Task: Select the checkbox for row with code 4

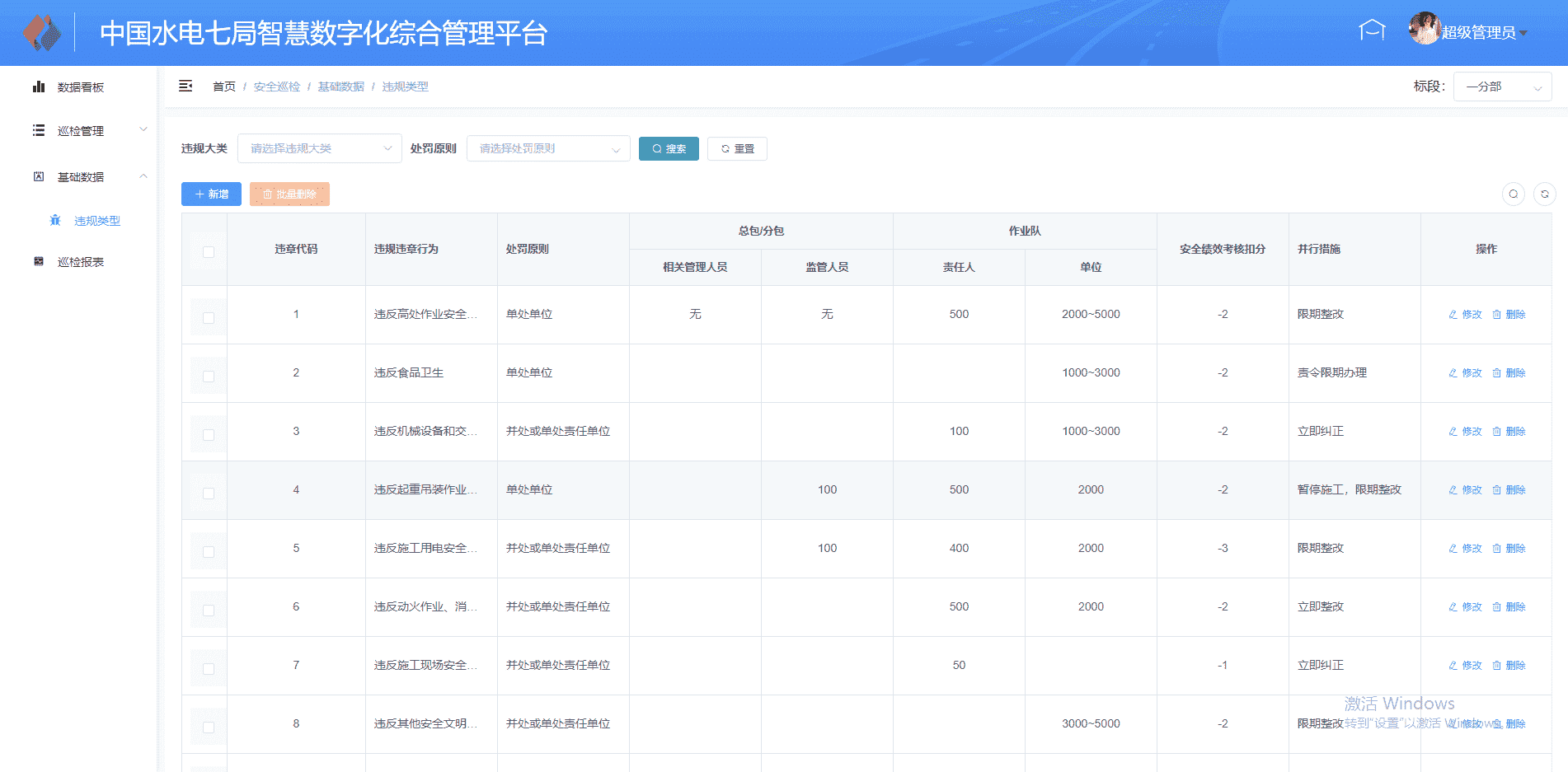Action: click(209, 494)
